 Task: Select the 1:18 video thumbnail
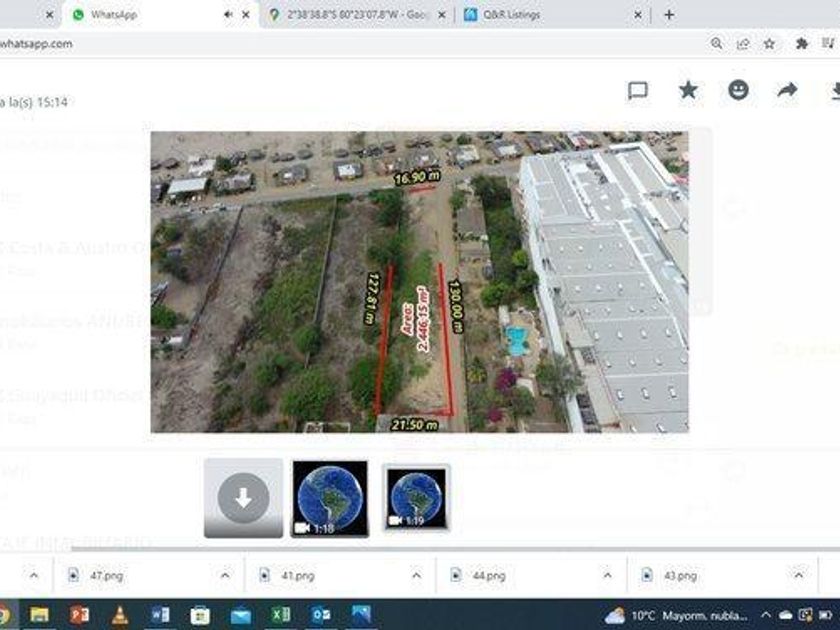click(330, 498)
